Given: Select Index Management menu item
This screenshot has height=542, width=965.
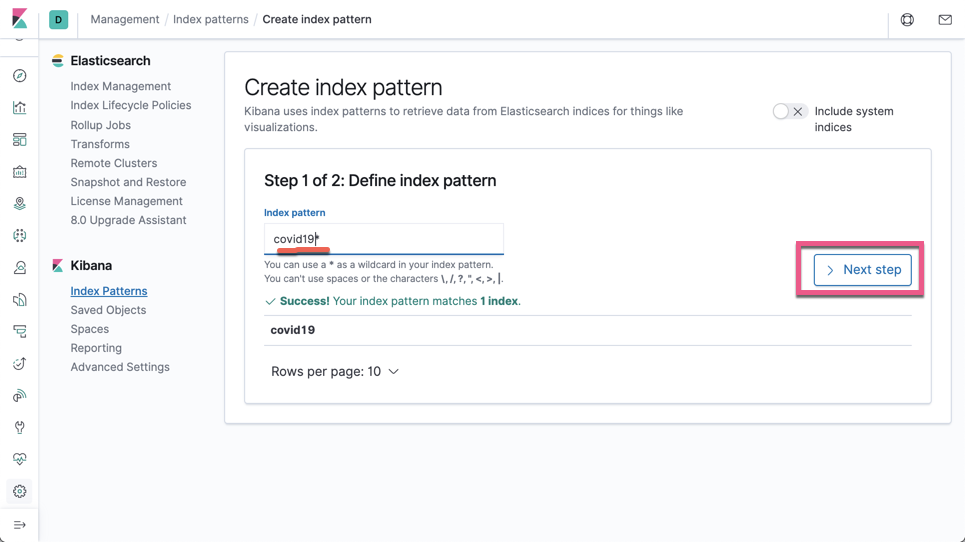Looking at the screenshot, I should (121, 86).
